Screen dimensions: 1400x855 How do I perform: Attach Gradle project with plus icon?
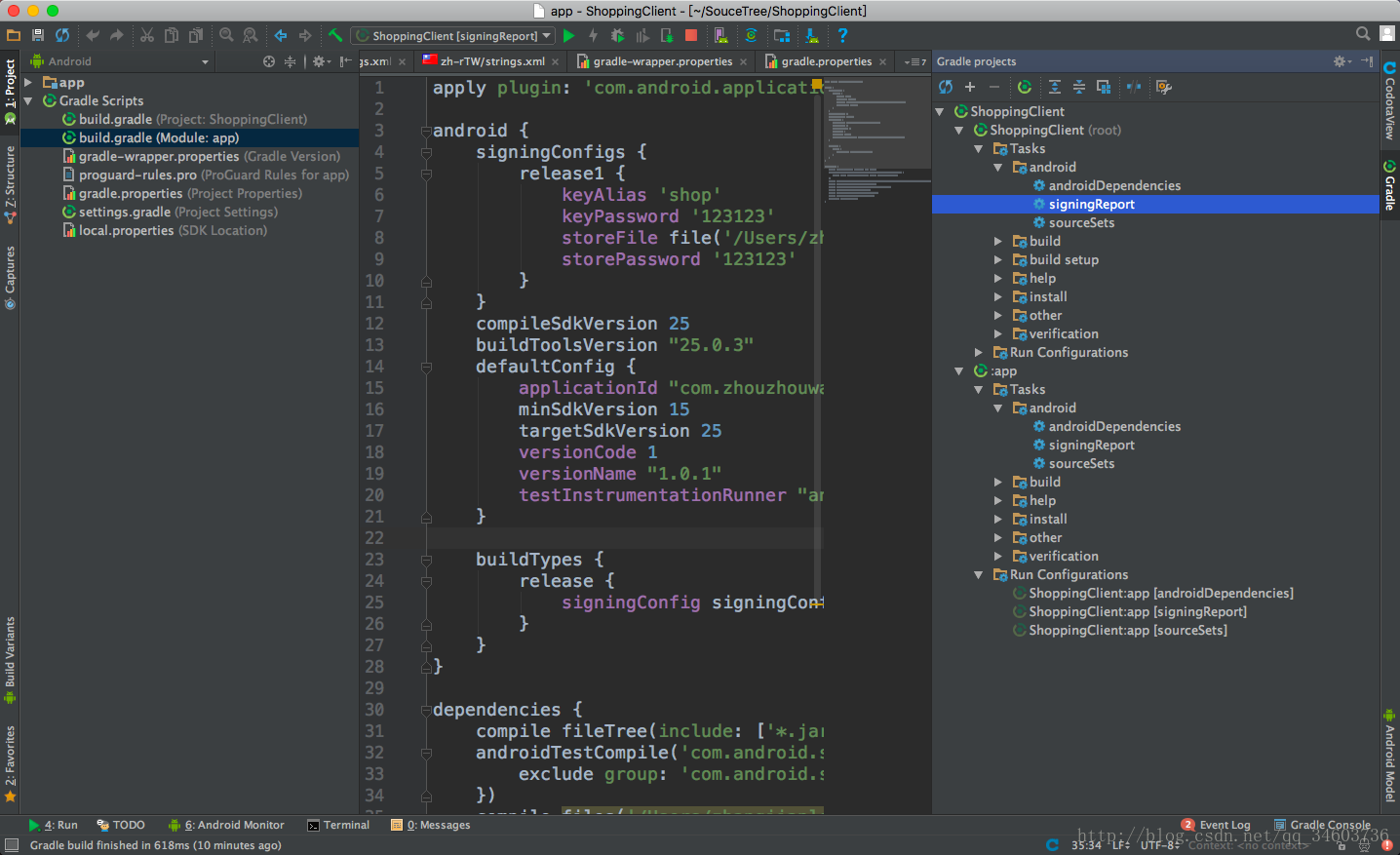[970, 87]
